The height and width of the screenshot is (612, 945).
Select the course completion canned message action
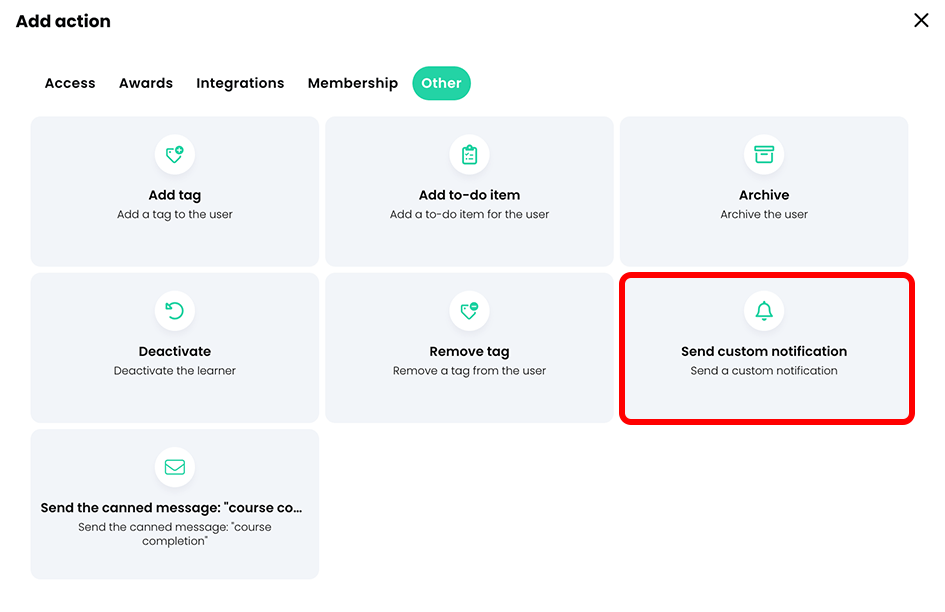pos(175,504)
